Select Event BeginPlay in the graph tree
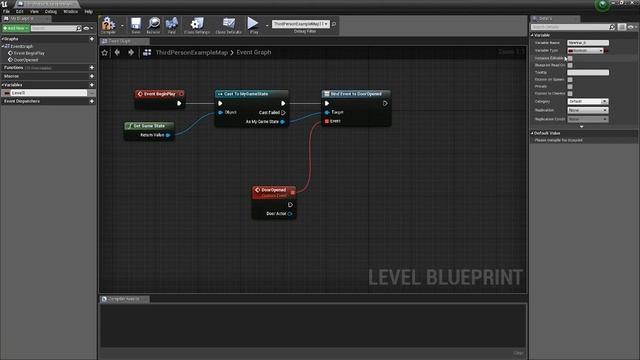This screenshot has height=360, width=640. coord(29,53)
